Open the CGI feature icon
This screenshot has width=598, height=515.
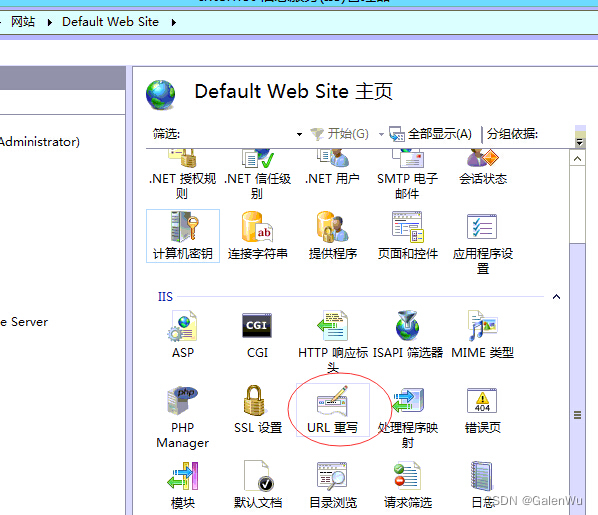pos(257,335)
